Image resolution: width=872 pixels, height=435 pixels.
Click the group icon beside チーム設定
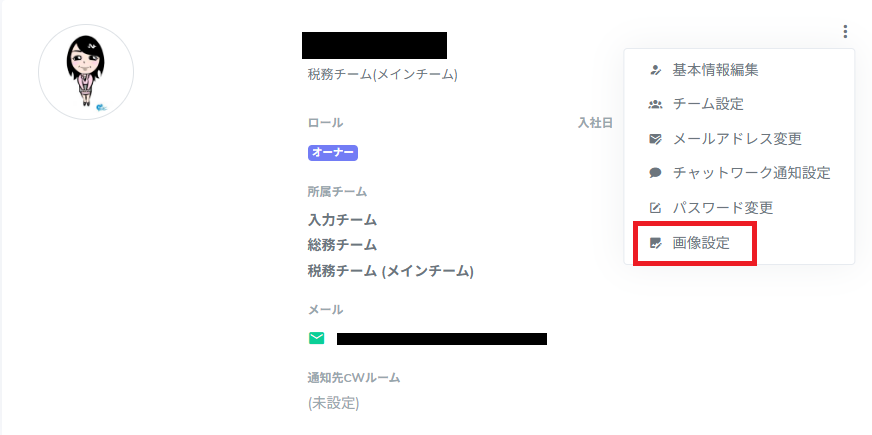pos(655,104)
